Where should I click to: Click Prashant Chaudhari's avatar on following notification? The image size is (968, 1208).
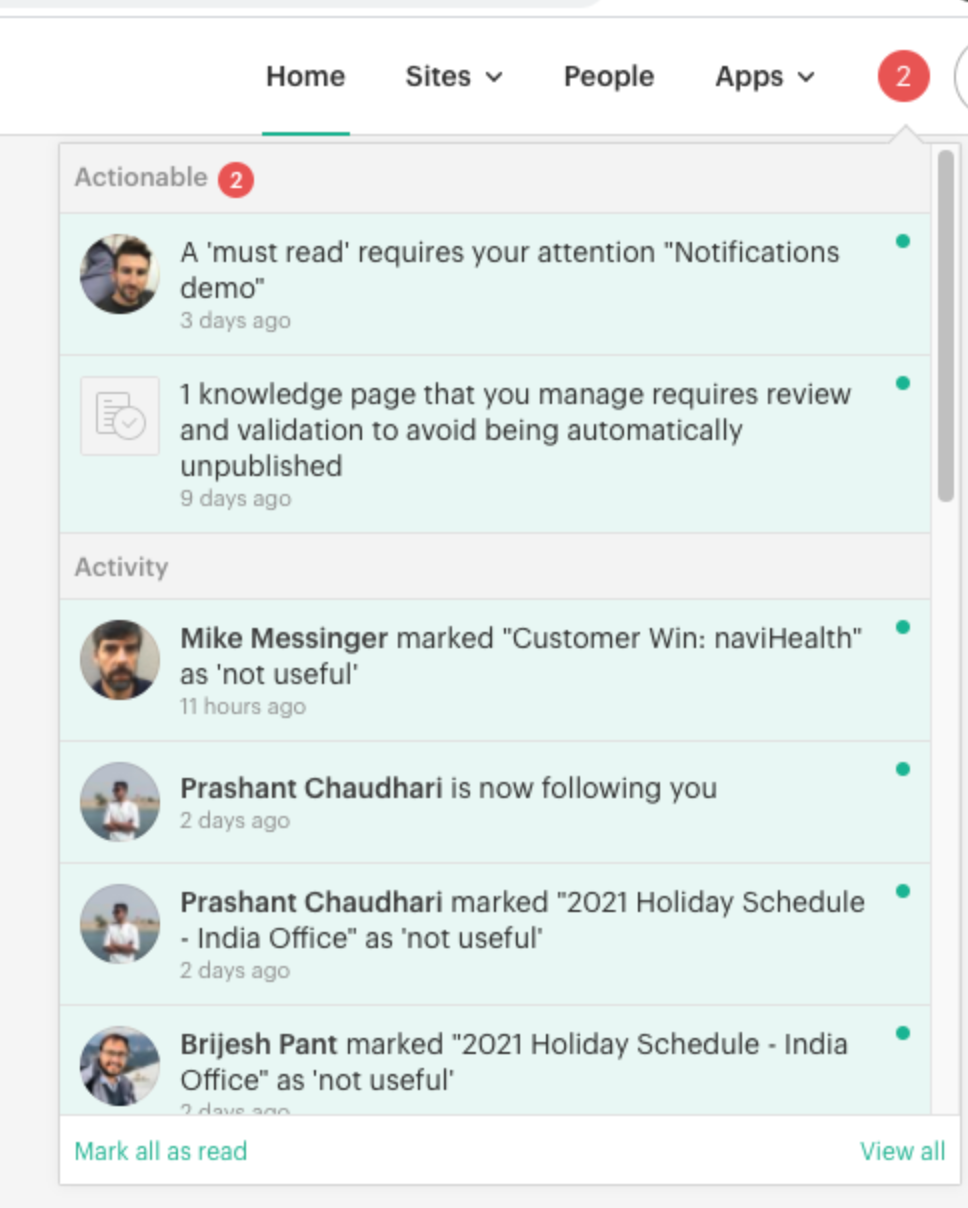(120, 802)
